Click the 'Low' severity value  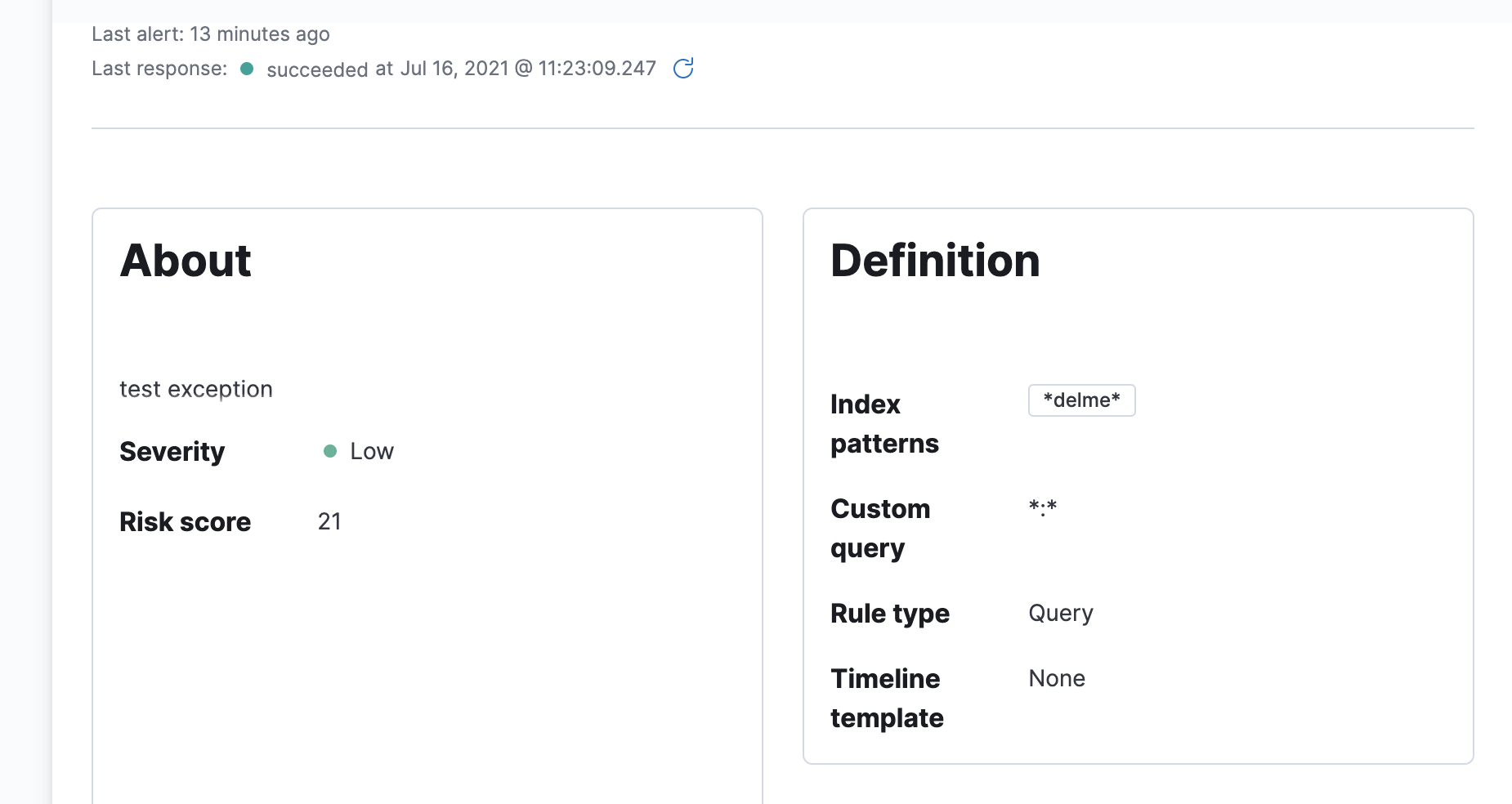(x=372, y=451)
